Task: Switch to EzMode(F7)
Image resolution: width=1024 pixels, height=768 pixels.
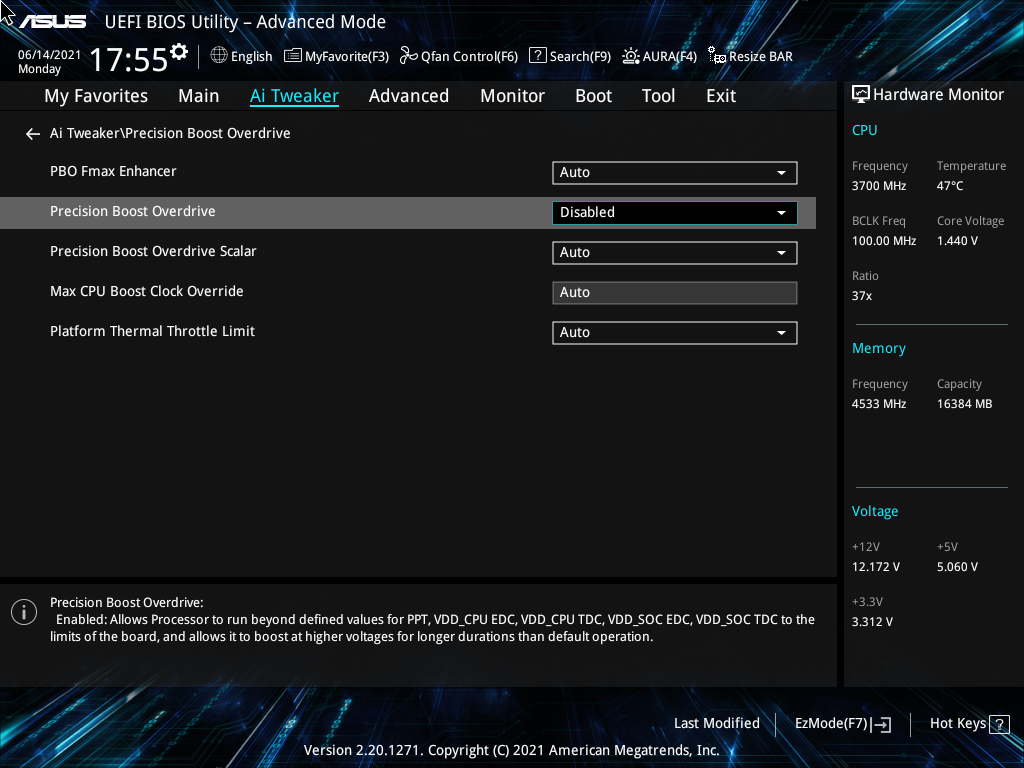Action: (x=843, y=724)
